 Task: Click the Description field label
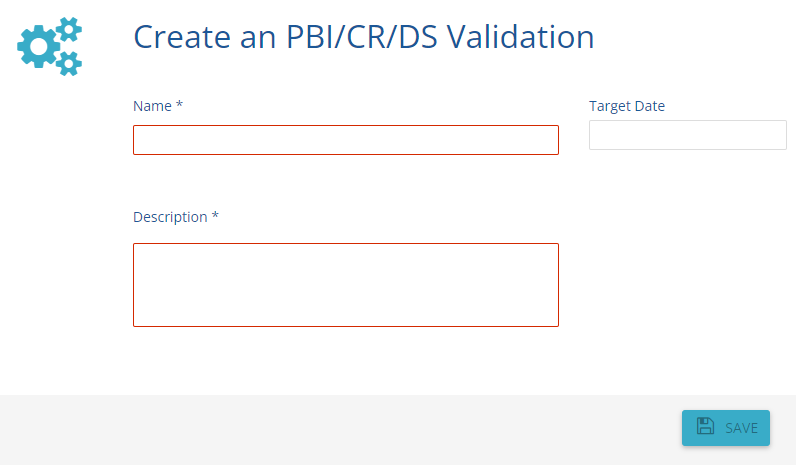pos(170,217)
